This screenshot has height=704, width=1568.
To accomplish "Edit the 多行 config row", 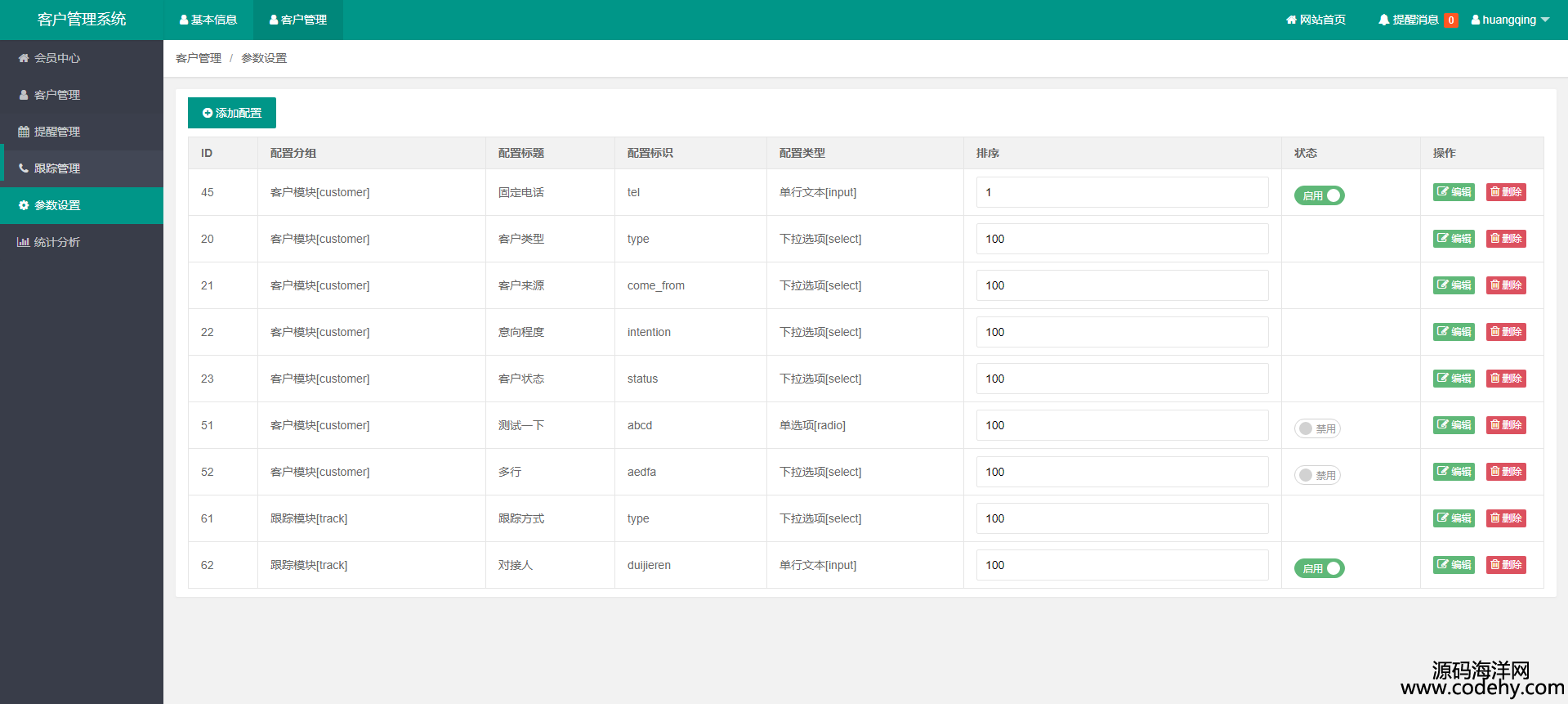I will click(1454, 472).
